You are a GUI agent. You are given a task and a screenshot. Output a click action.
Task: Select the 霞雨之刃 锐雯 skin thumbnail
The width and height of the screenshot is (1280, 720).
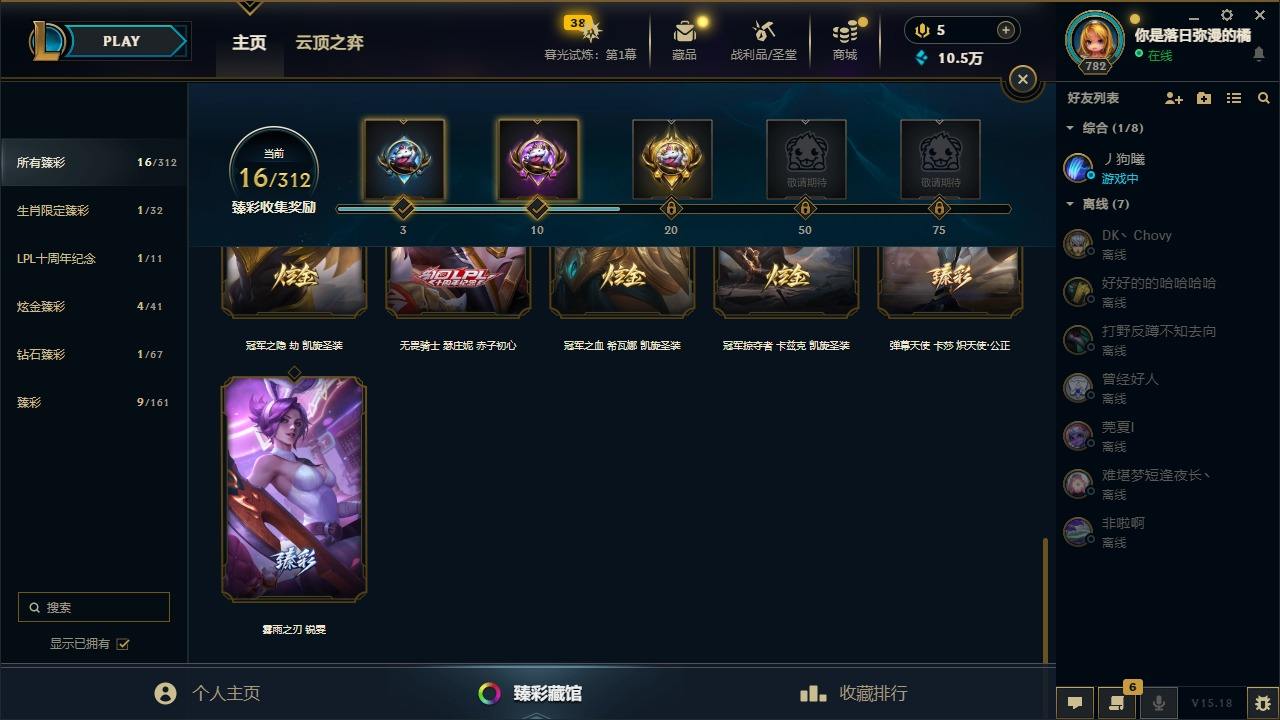[294, 489]
